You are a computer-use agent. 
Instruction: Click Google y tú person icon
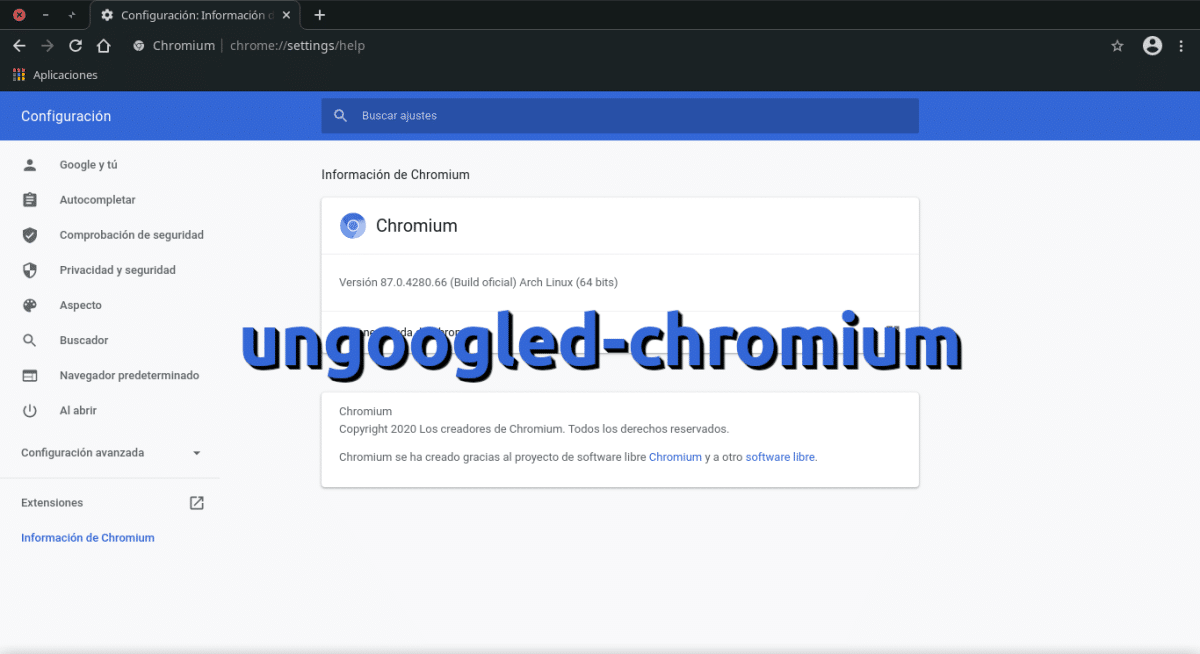[29, 164]
